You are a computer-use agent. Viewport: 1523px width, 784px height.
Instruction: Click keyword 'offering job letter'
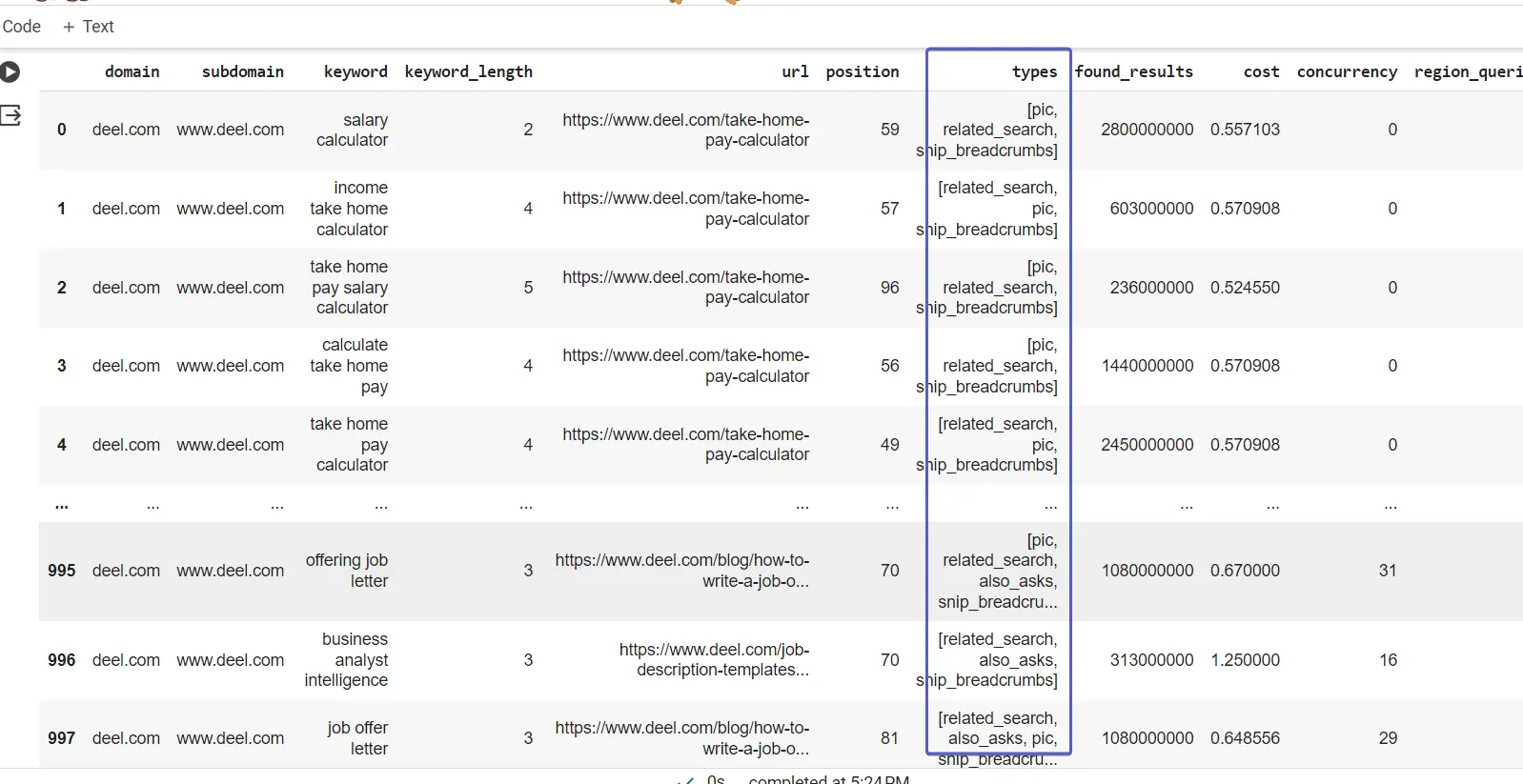347,571
